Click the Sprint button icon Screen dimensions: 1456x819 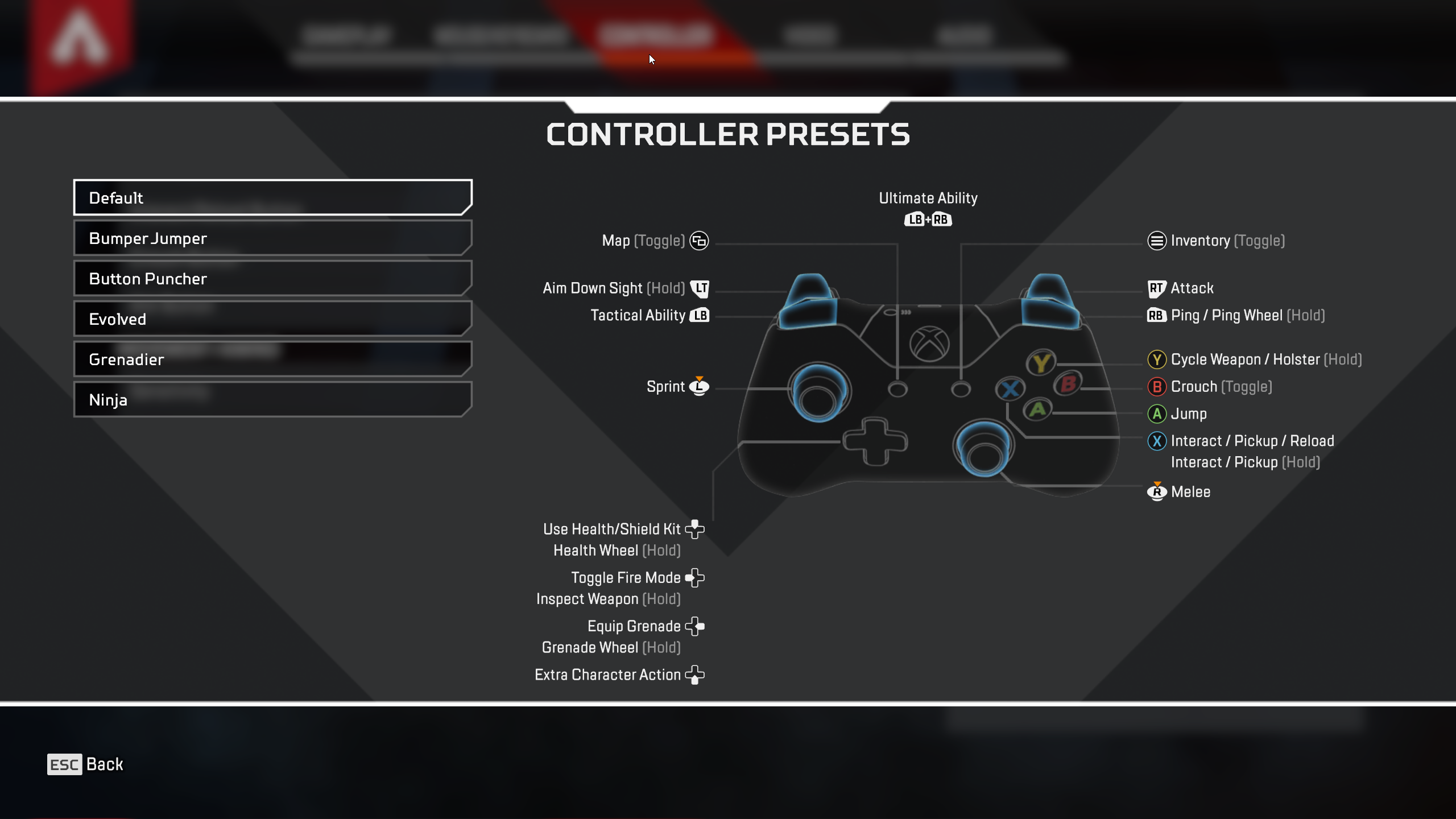(x=697, y=386)
